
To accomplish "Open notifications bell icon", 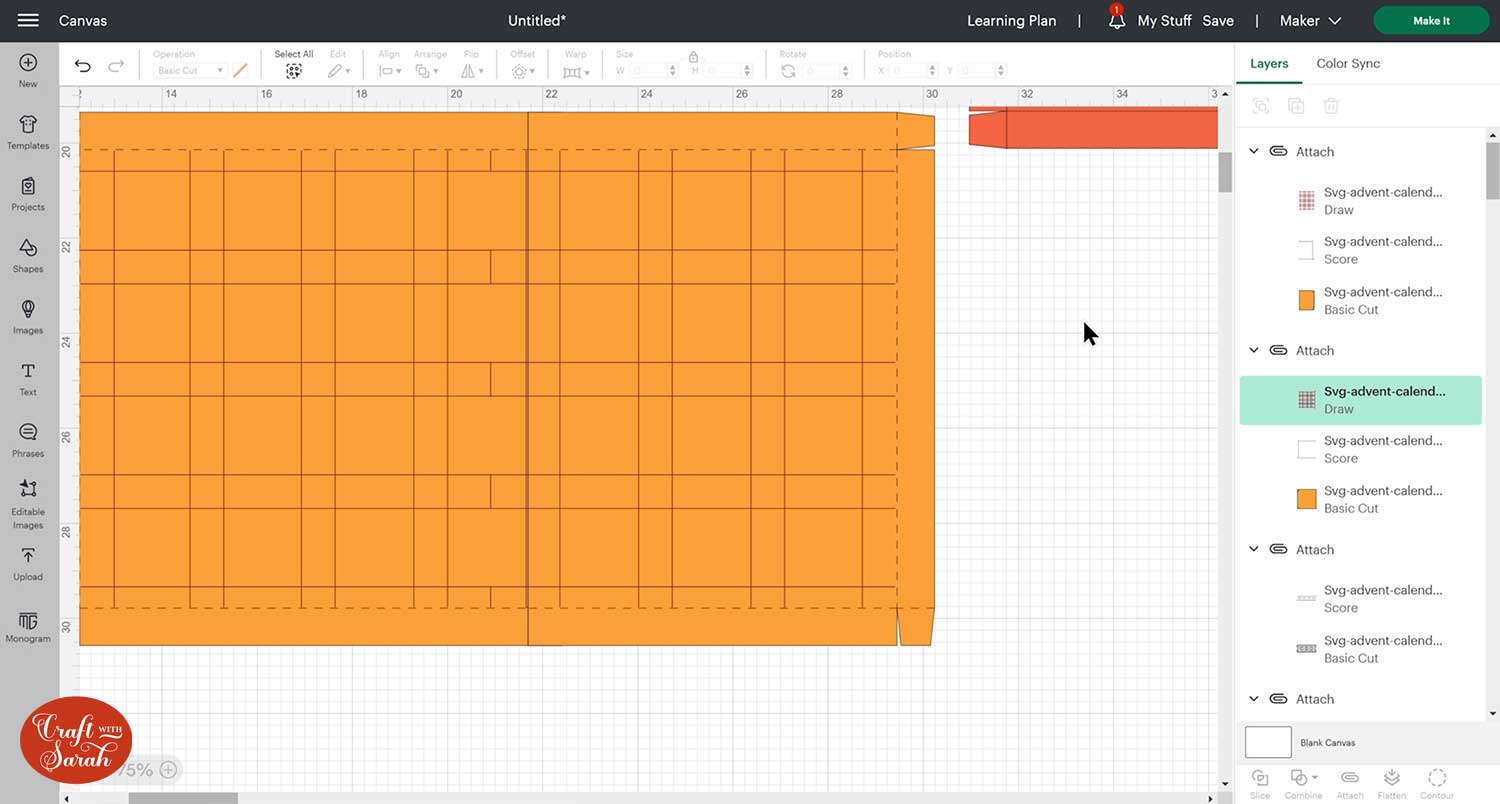I will [1116, 21].
